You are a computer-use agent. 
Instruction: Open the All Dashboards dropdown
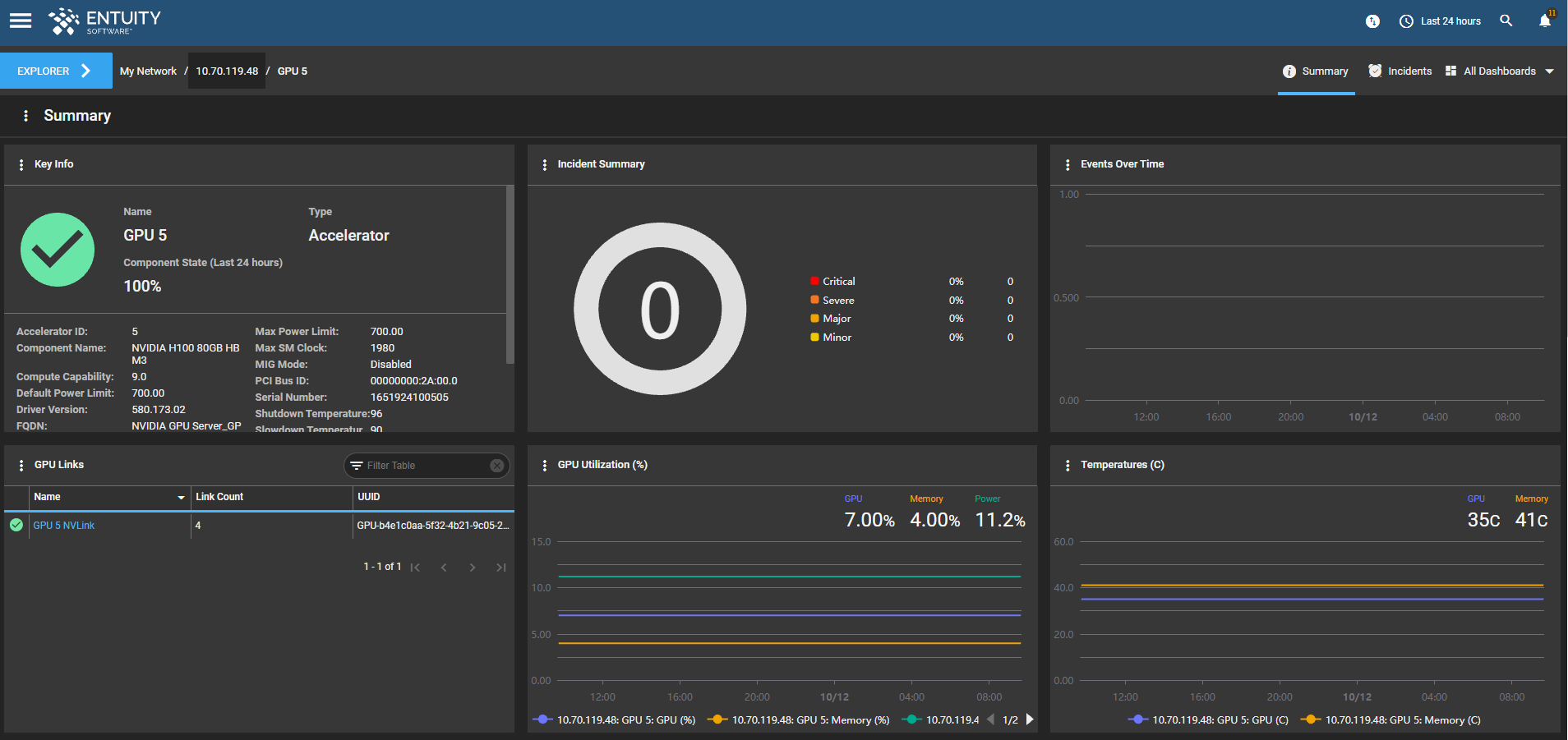(1500, 71)
